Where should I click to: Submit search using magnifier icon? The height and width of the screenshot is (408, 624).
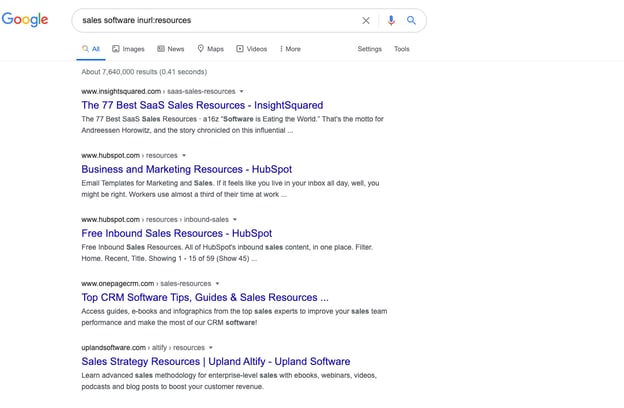(x=411, y=20)
